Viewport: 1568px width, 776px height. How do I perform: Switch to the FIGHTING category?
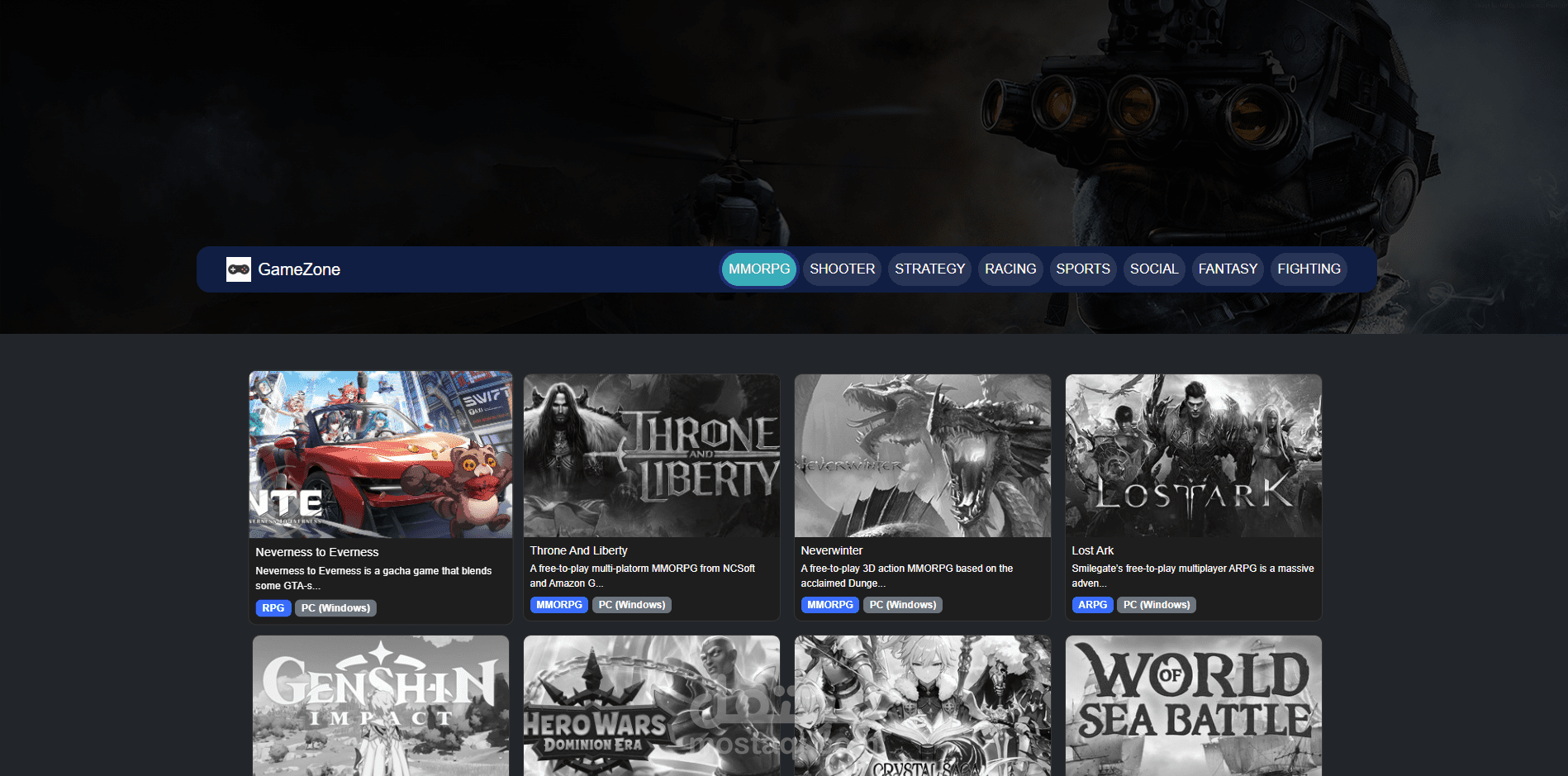(1309, 269)
